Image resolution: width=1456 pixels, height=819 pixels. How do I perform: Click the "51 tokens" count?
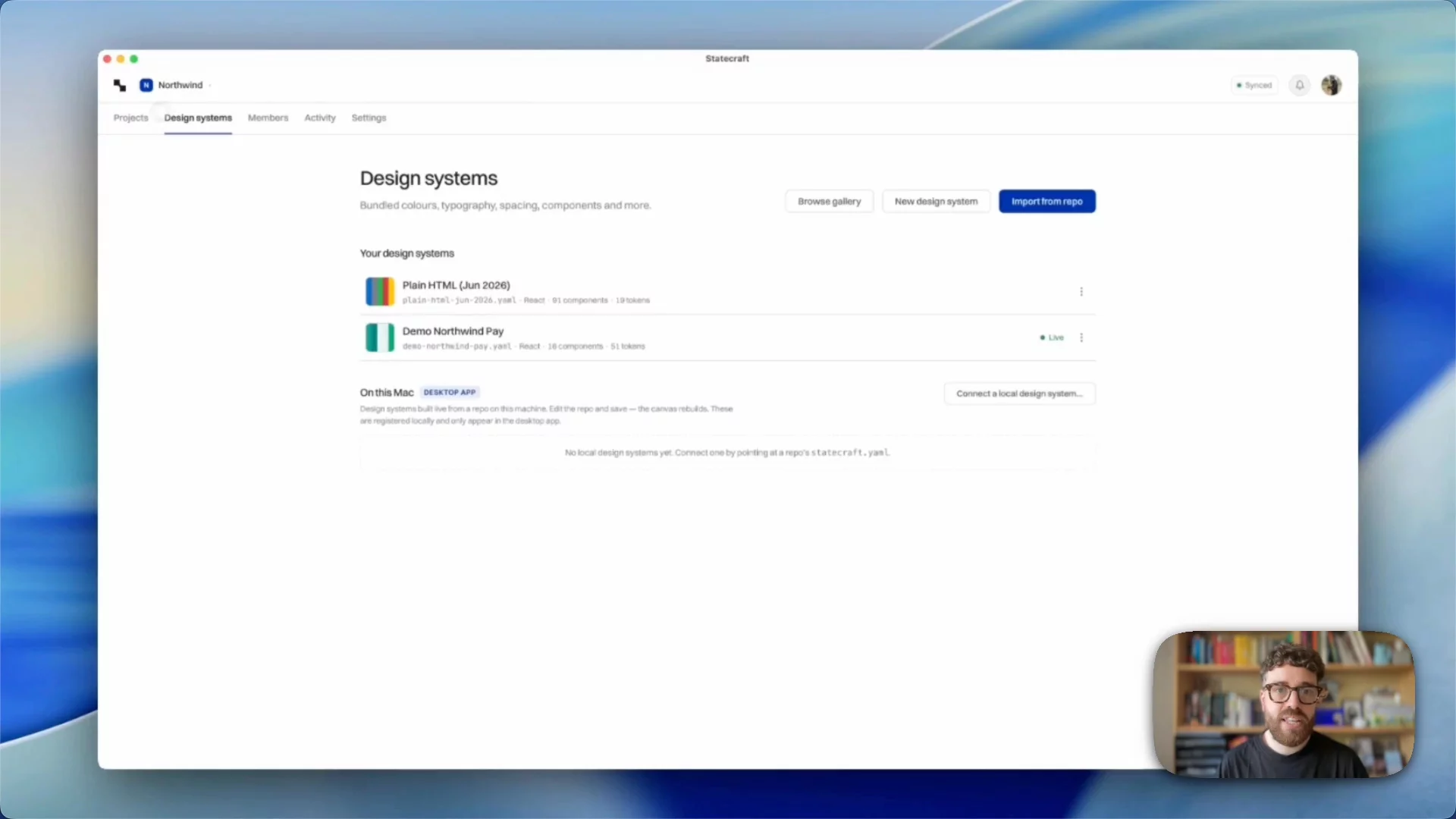click(x=628, y=347)
